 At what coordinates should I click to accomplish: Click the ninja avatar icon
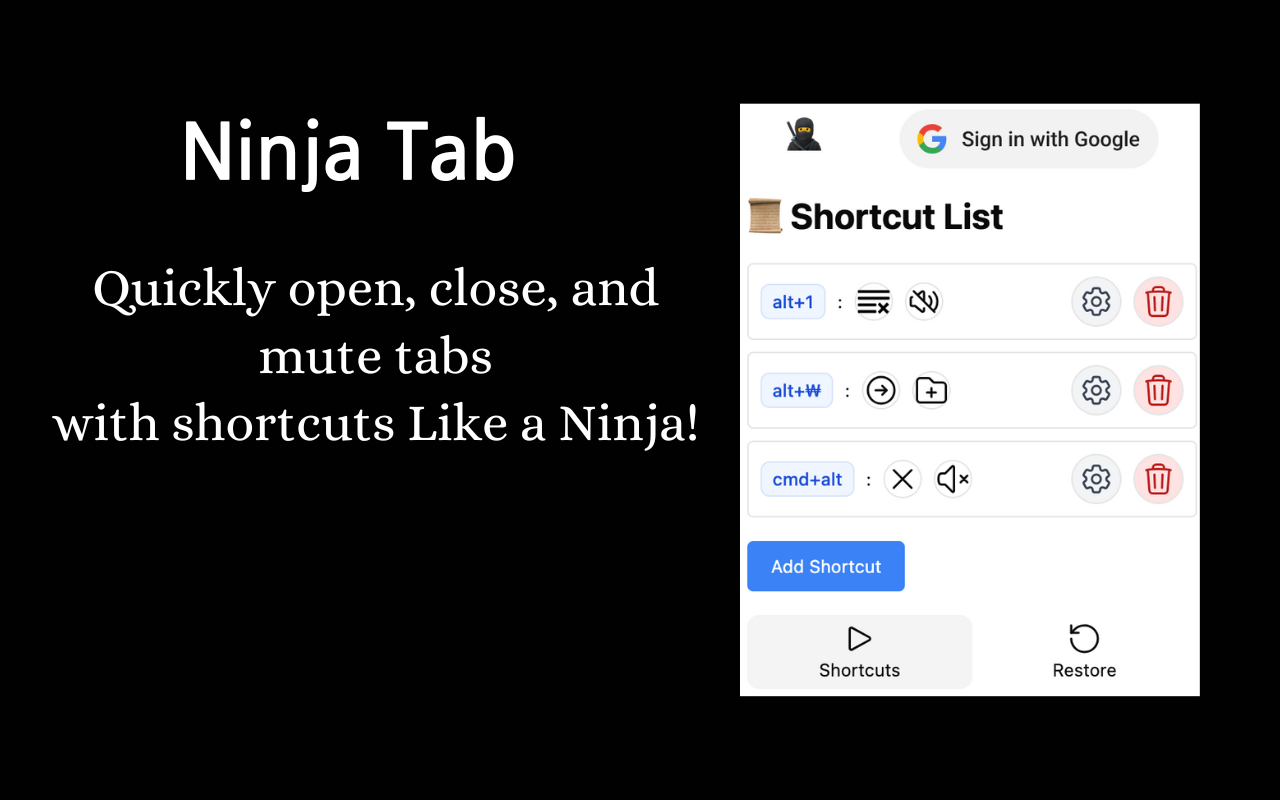coord(804,135)
